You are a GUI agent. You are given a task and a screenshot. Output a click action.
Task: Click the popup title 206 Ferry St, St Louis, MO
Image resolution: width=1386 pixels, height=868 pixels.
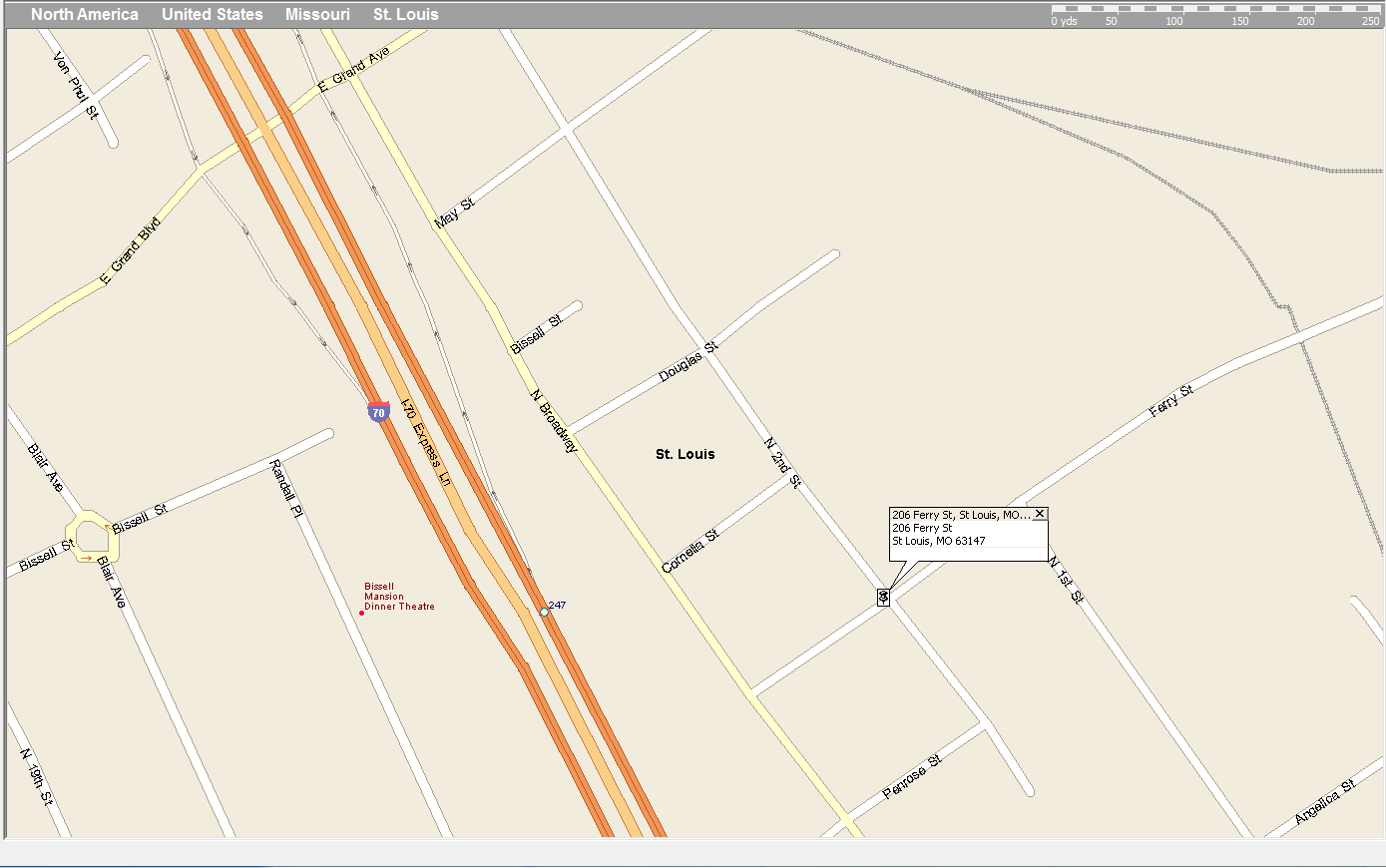(961, 515)
